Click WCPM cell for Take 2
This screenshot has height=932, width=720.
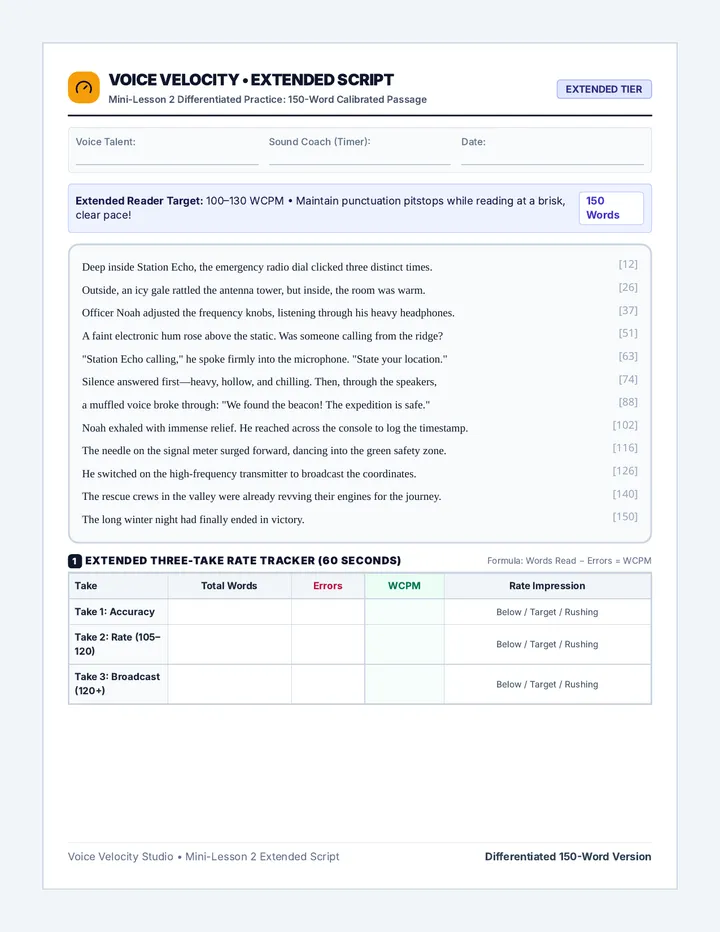click(x=404, y=644)
